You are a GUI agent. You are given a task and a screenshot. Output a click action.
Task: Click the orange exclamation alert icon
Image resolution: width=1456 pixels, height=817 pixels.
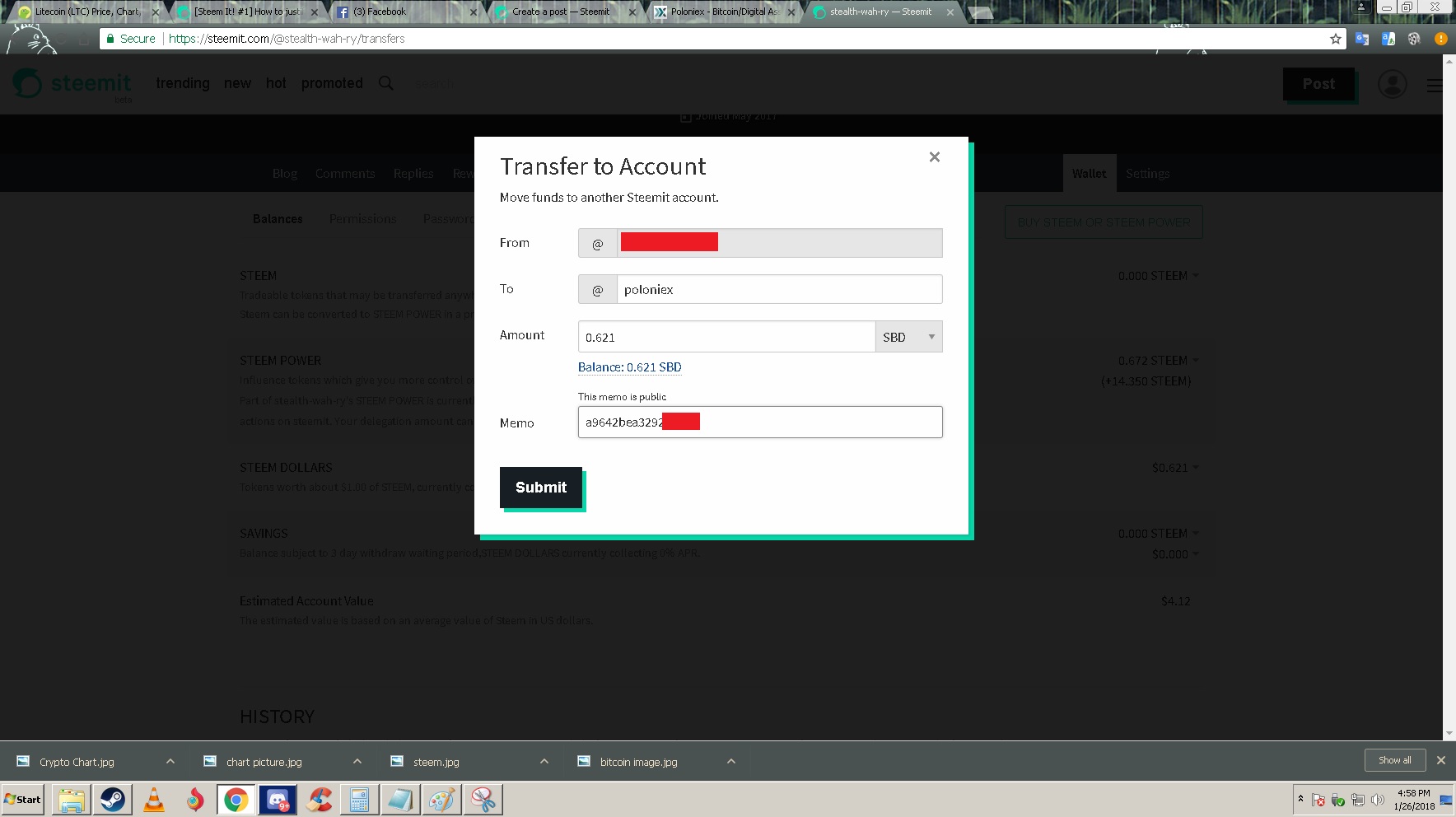(1440, 39)
